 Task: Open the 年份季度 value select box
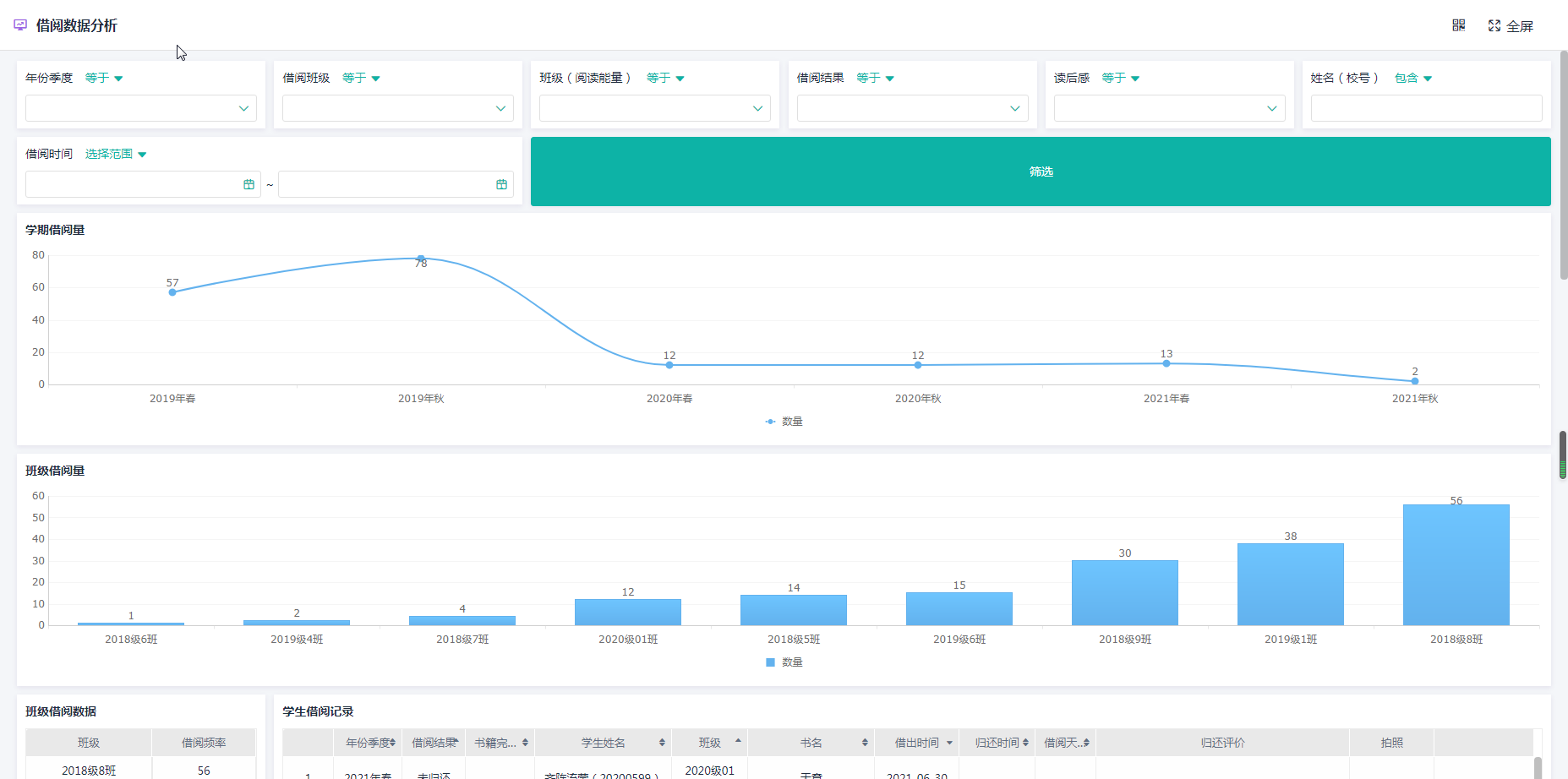pos(141,108)
